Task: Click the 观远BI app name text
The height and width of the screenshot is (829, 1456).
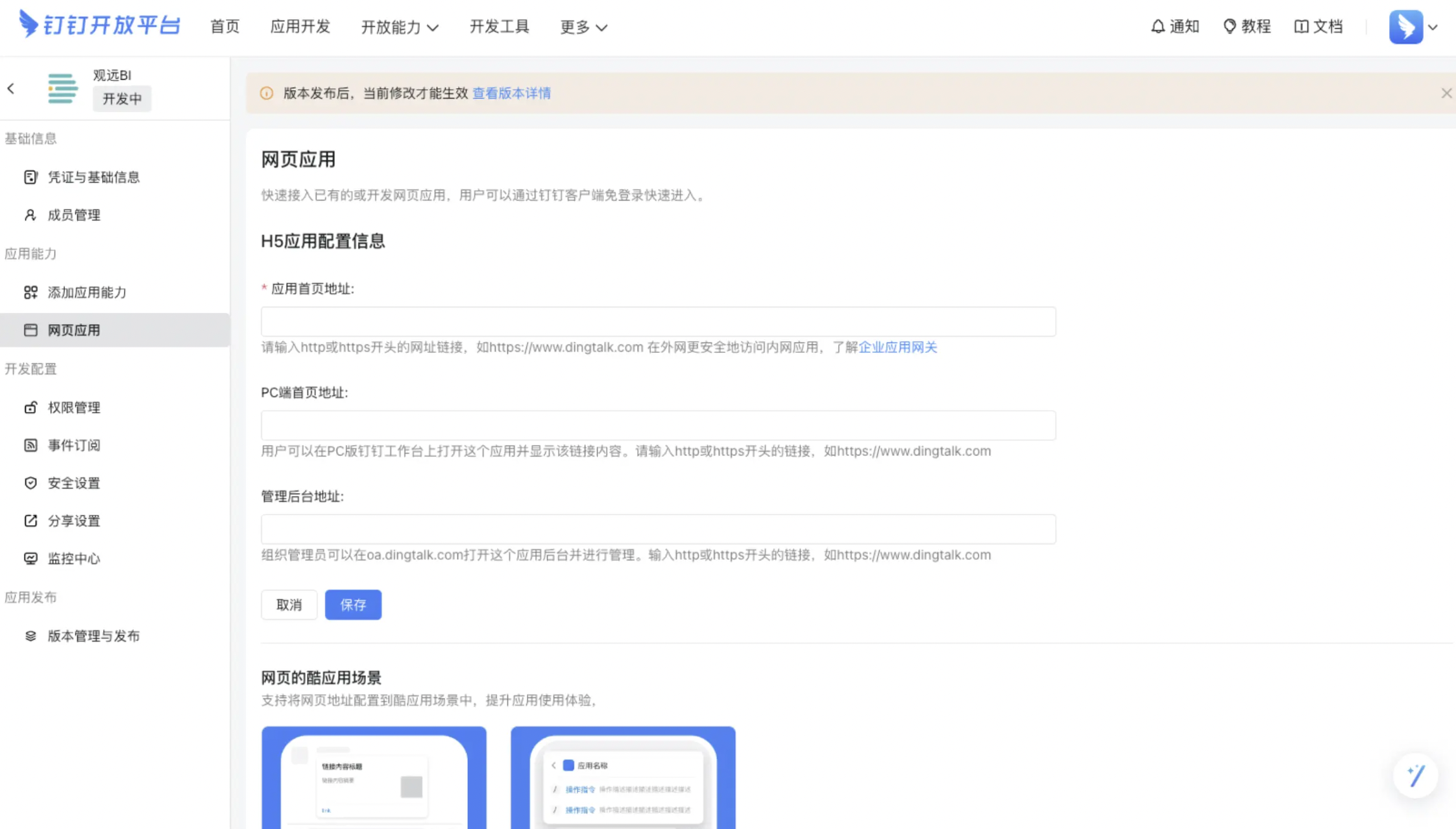Action: pyautogui.click(x=112, y=75)
